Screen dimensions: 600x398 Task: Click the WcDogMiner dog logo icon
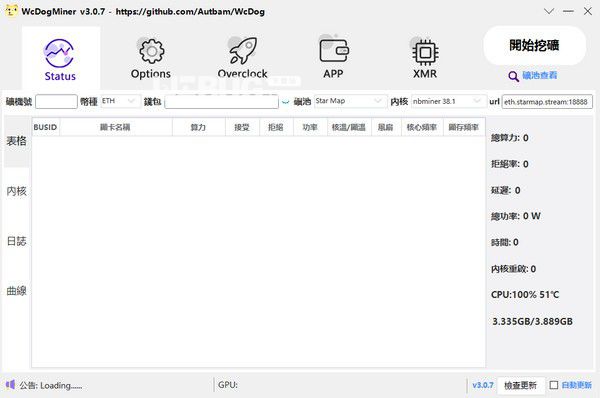tap(11, 11)
